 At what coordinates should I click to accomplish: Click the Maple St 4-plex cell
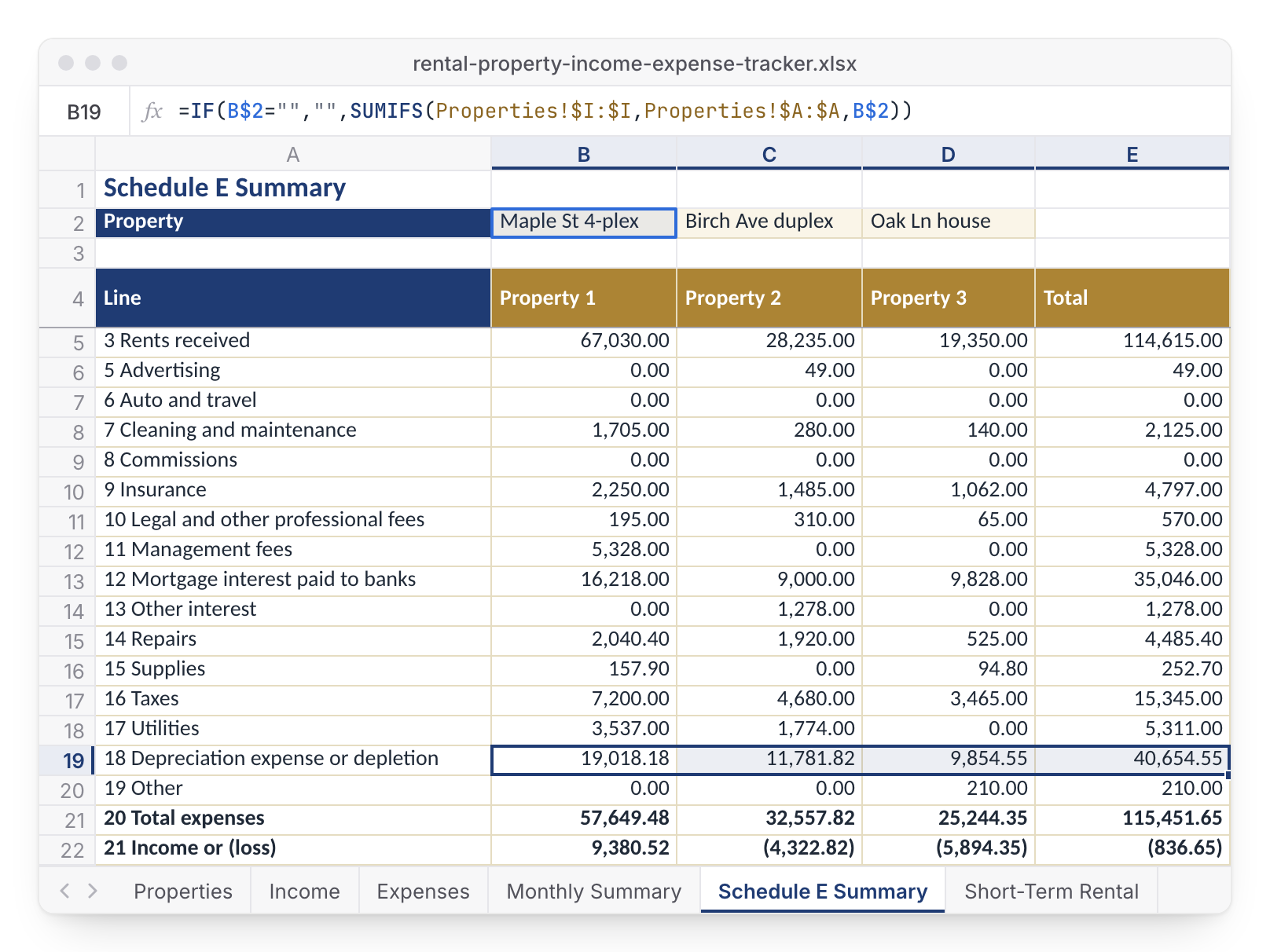[584, 222]
